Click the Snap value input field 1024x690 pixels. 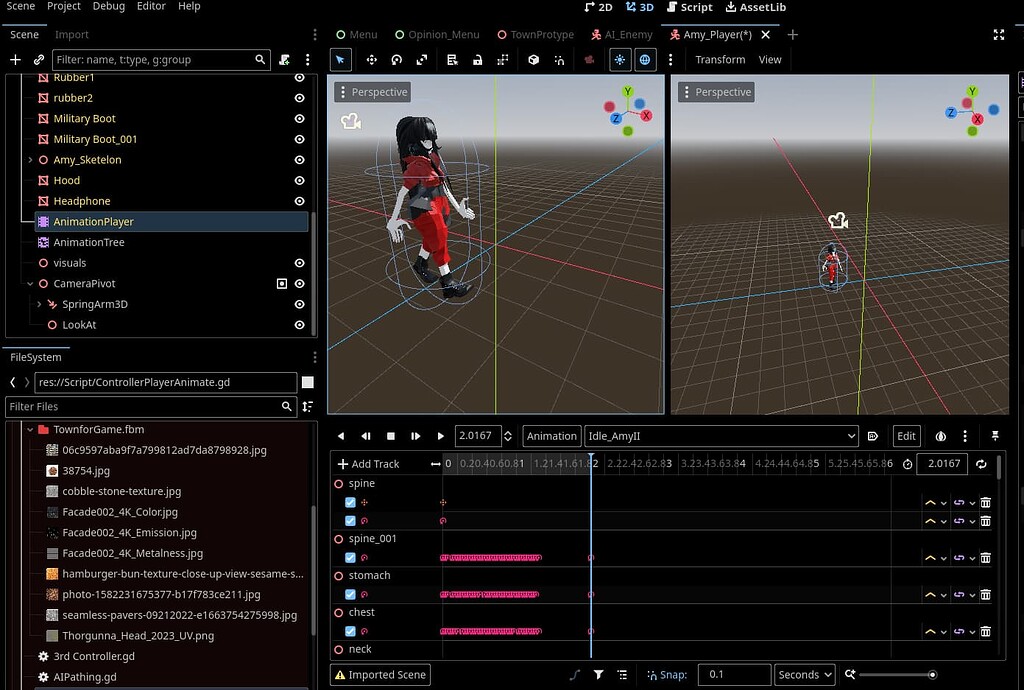coord(734,674)
